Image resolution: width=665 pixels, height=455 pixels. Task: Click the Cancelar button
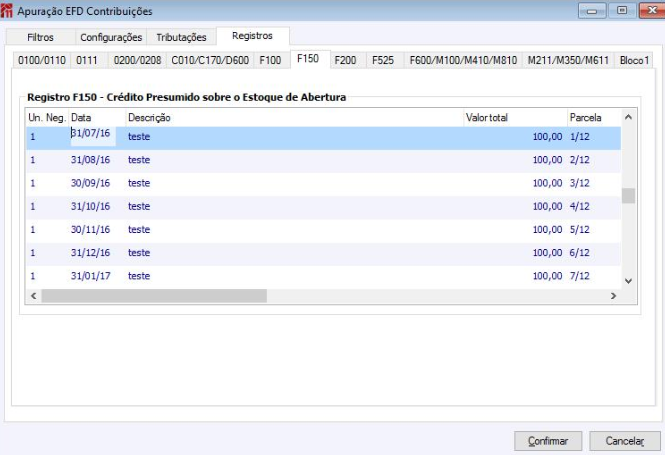coord(625,441)
